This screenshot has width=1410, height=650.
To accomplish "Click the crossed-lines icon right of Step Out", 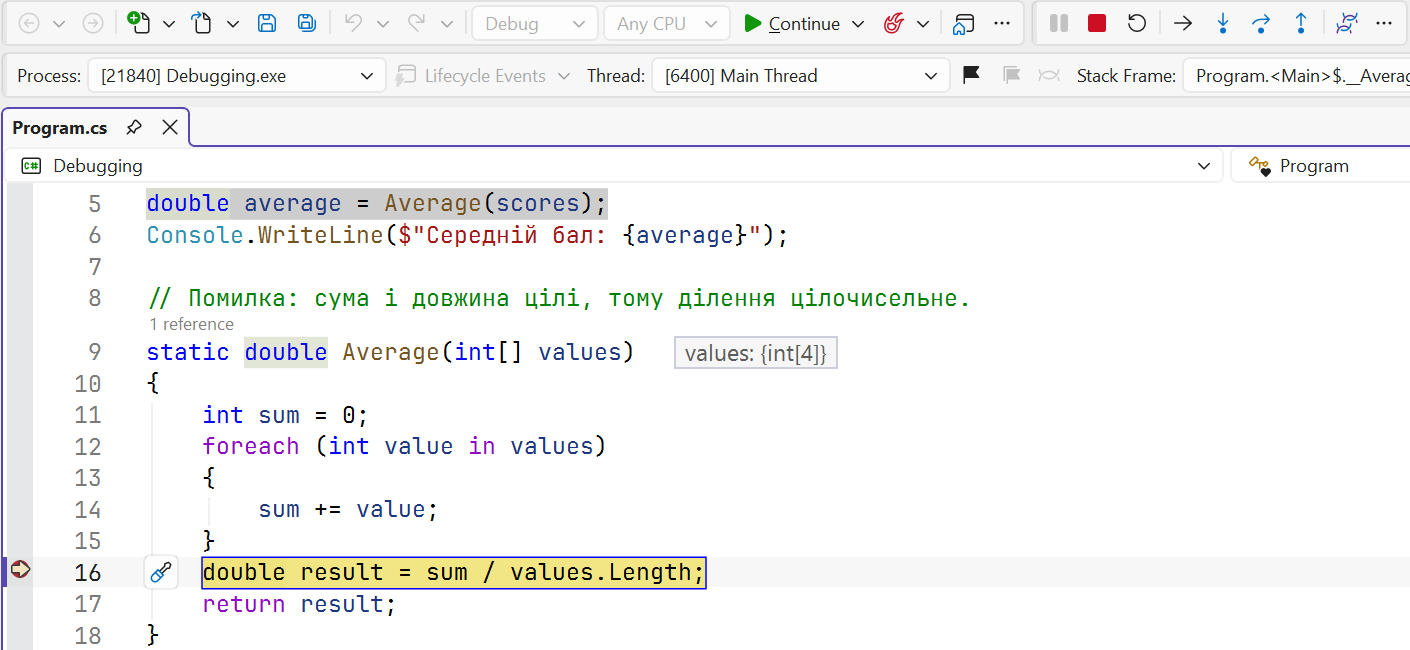I will point(1346,23).
